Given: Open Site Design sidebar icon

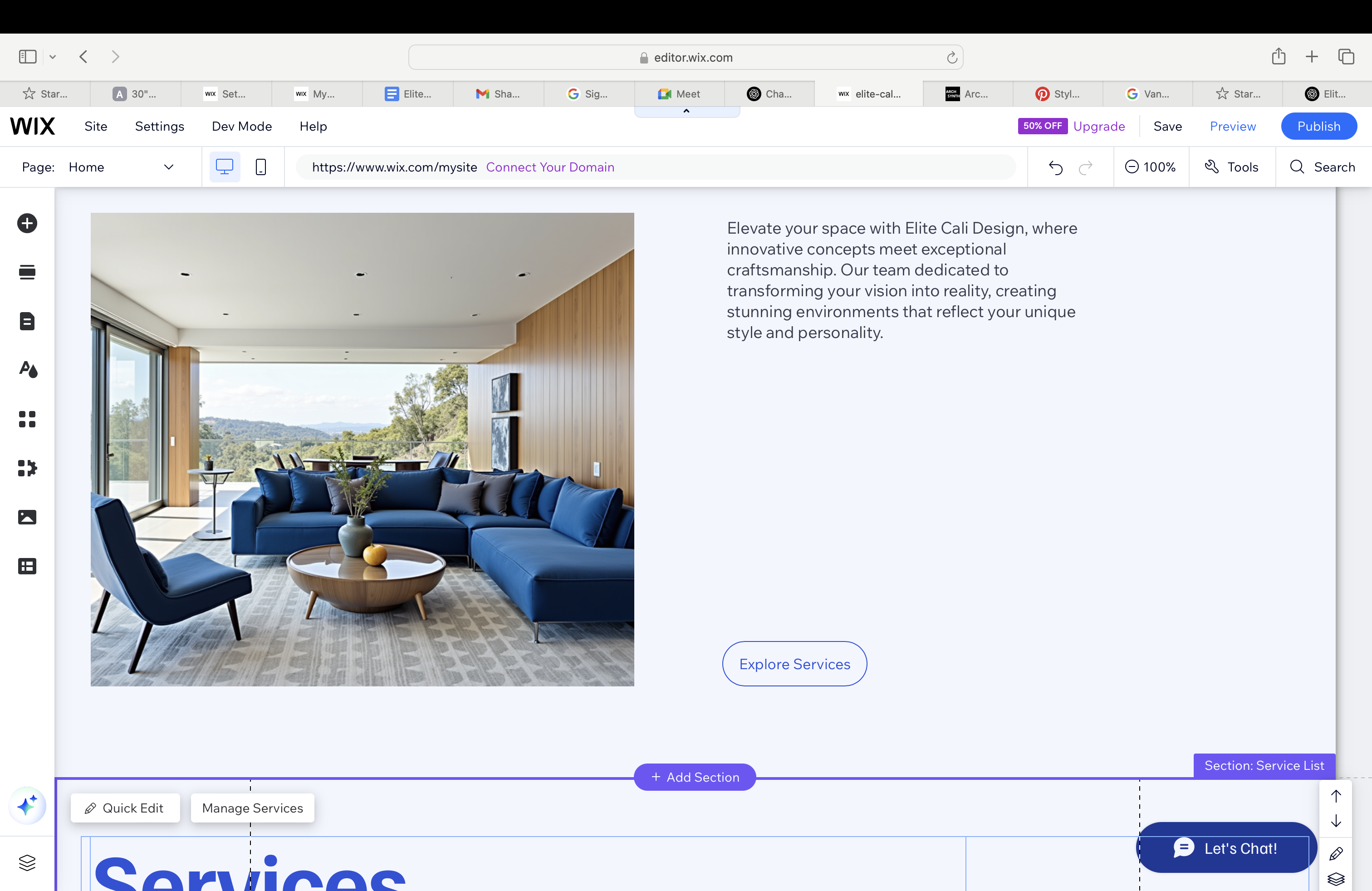Looking at the screenshot, I should point(28,369).
